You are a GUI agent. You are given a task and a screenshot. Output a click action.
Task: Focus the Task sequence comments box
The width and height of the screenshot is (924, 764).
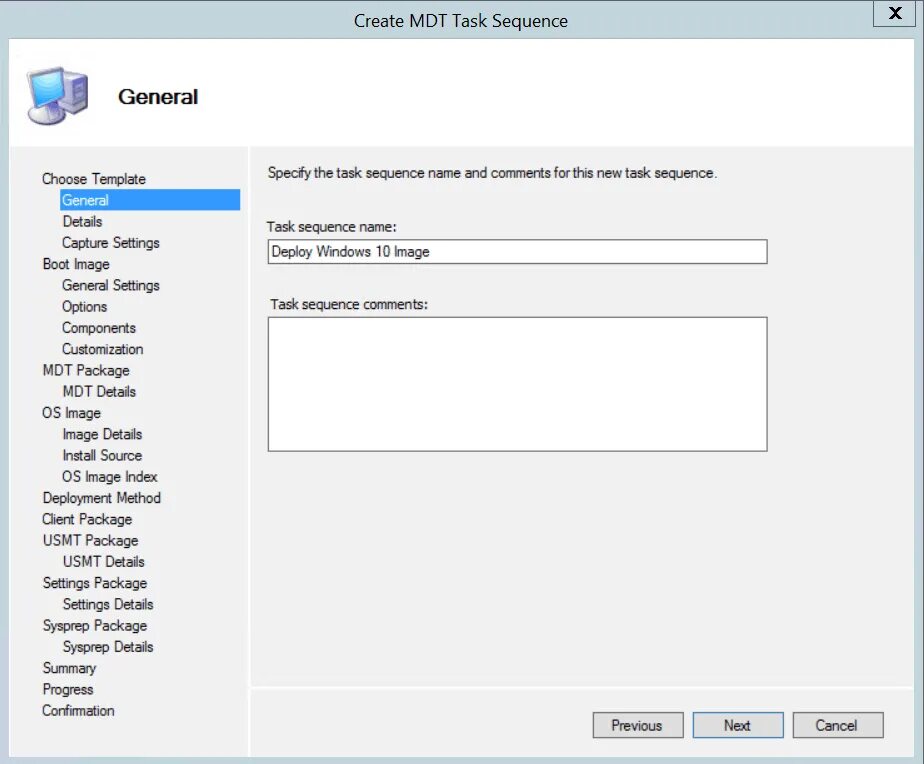tap(517, 384)
